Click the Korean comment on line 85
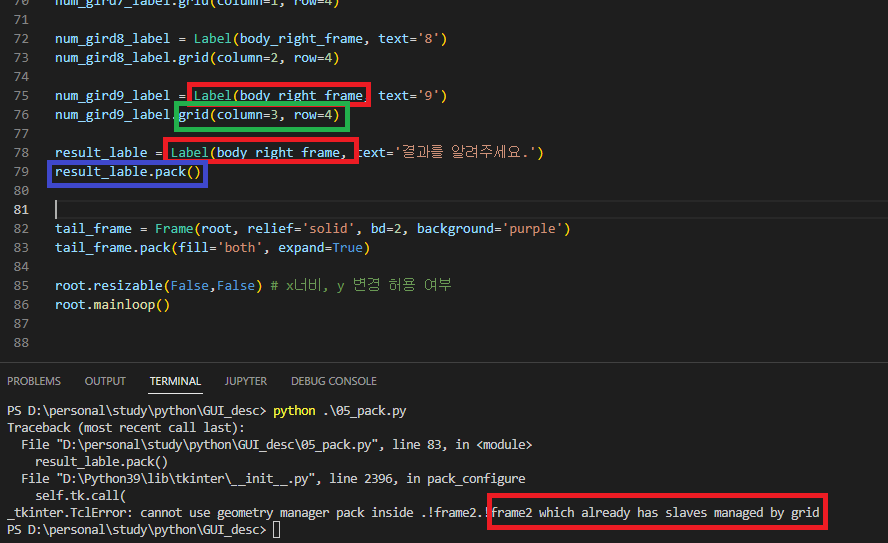Viewport: 888px width, 543px height. tap(361, 285)
